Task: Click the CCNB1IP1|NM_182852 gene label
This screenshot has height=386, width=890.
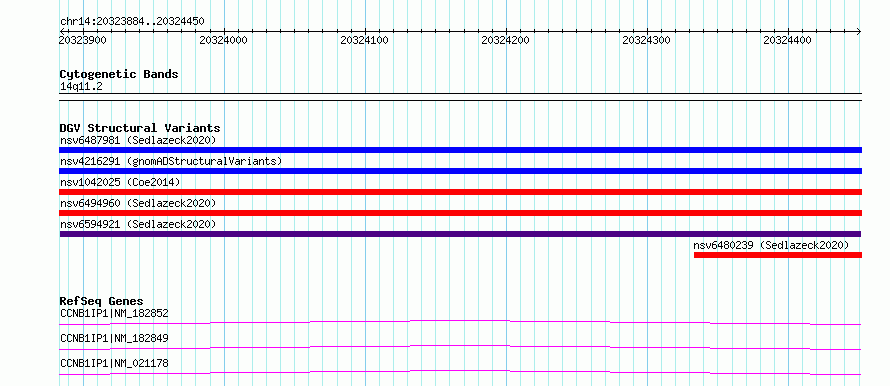Action: point(114,313)
